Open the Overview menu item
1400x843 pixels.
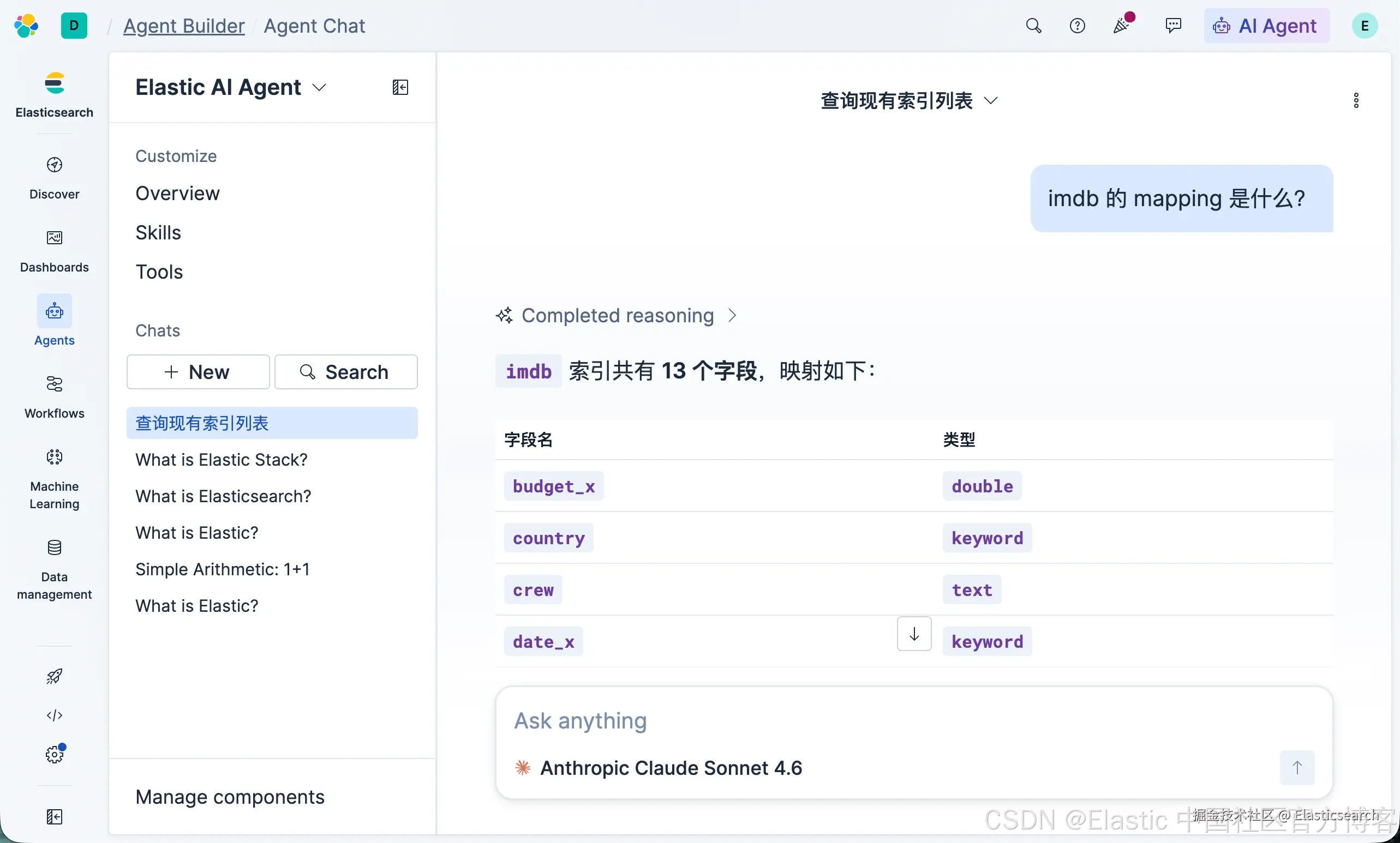177,194
